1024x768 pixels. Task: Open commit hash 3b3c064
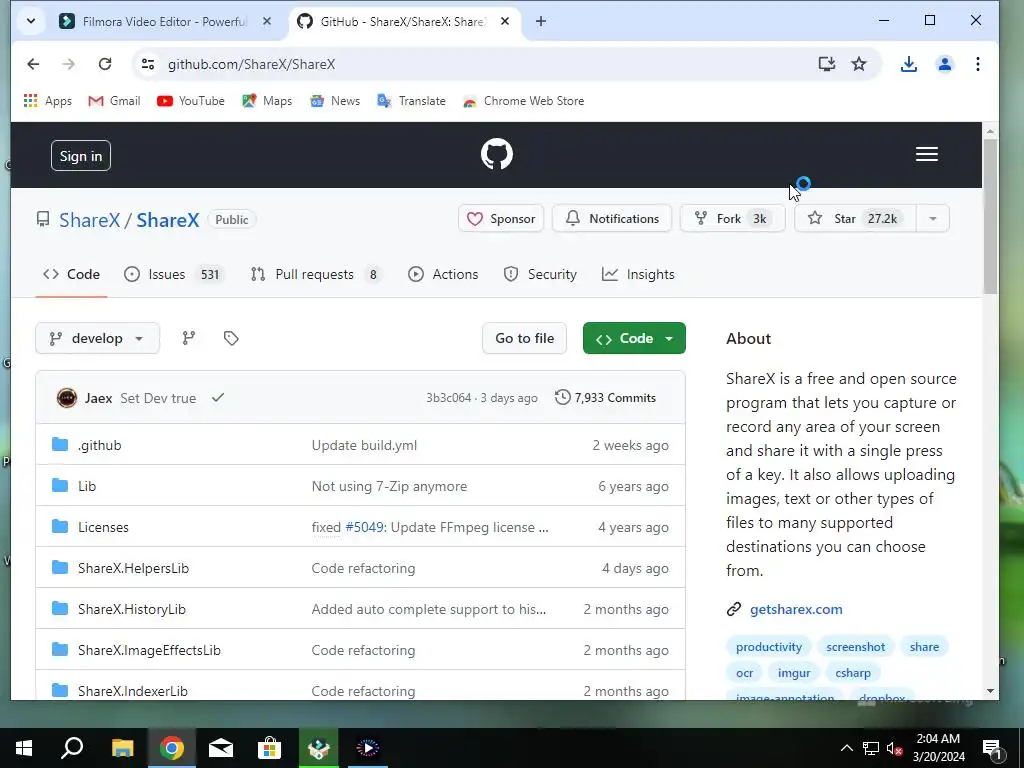pos(449,398)
